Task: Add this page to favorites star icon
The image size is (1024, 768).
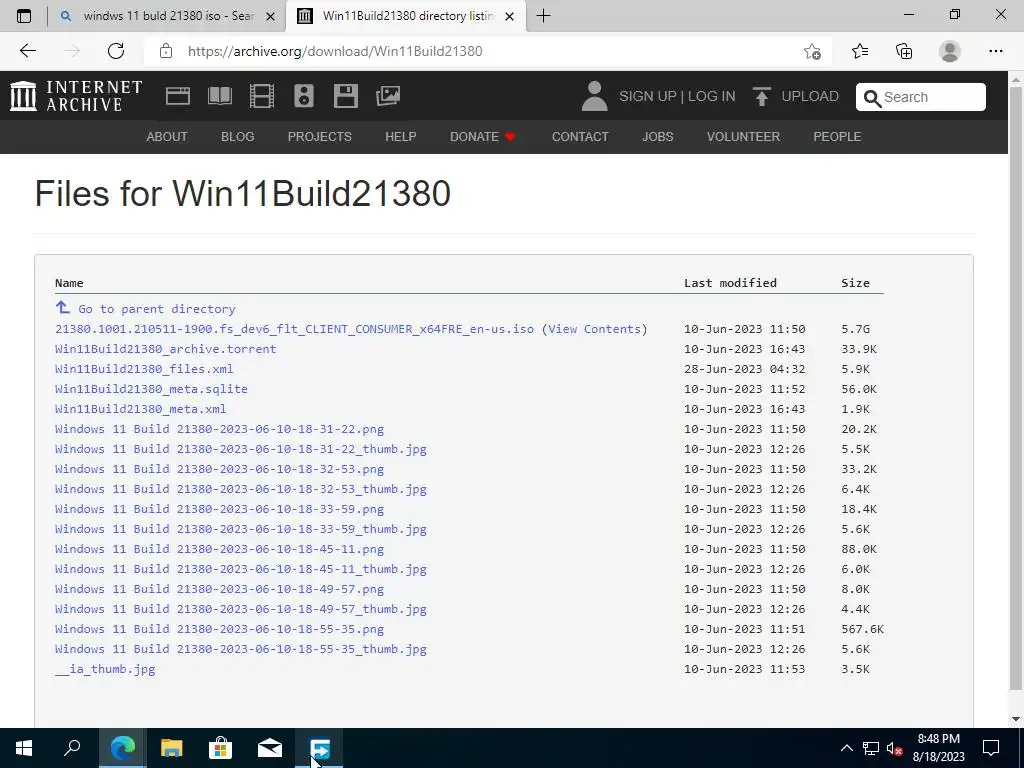Action: pos(812,51)
